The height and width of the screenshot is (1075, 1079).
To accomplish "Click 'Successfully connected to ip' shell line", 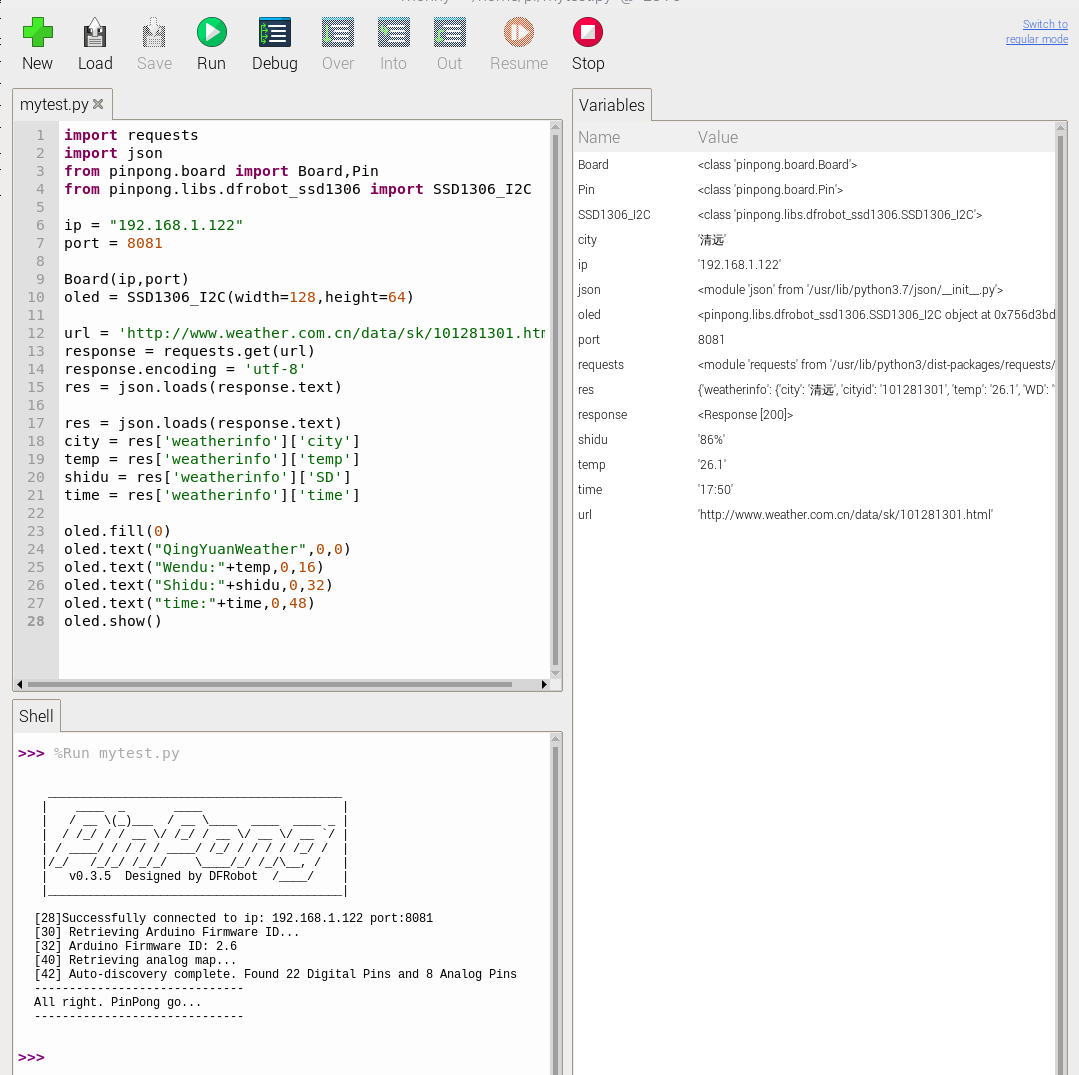I will pyautogui.click(x=233, y=918).
